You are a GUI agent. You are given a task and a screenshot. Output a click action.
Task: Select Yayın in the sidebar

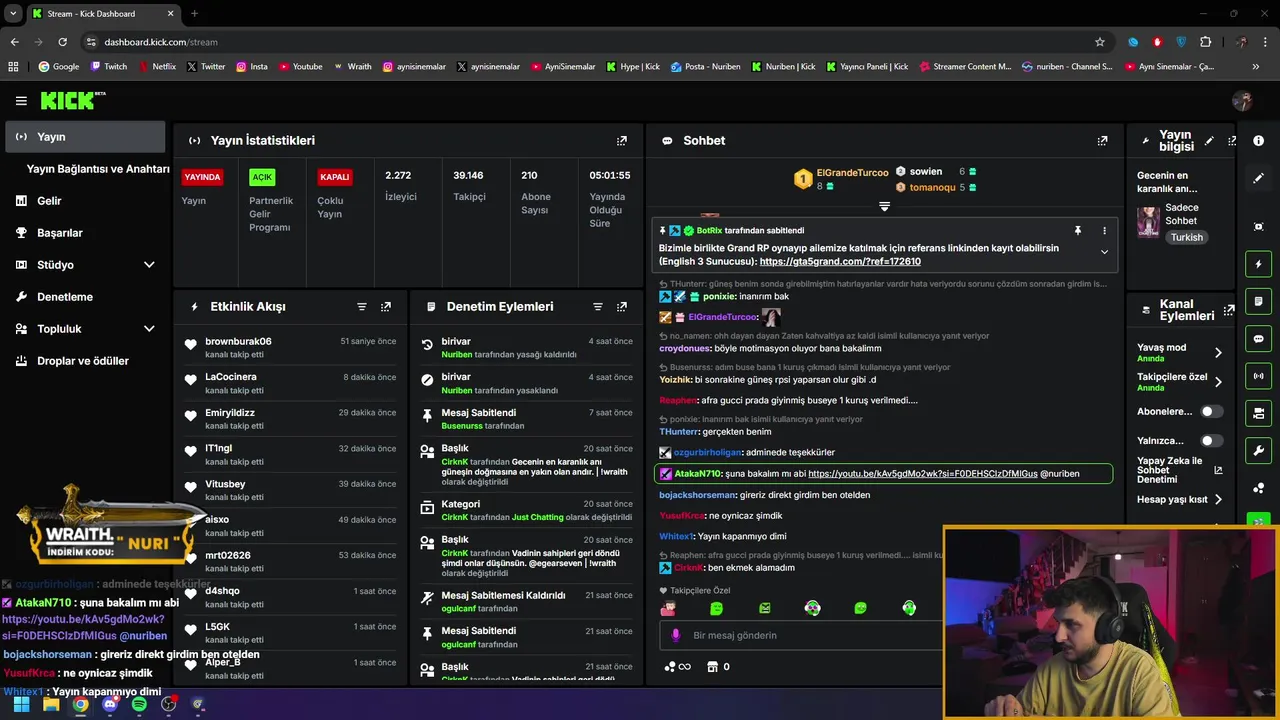pos(85,137)
